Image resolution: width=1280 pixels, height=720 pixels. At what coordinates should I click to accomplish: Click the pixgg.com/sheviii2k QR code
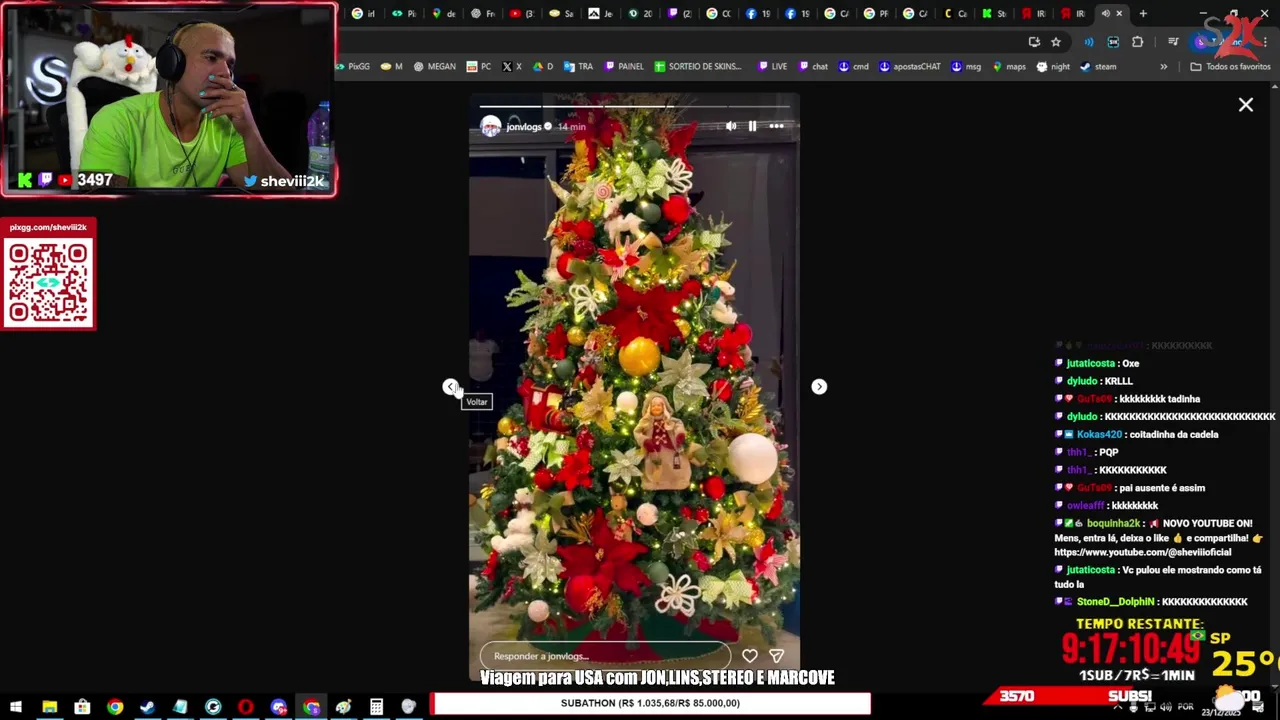click(48, 281)
